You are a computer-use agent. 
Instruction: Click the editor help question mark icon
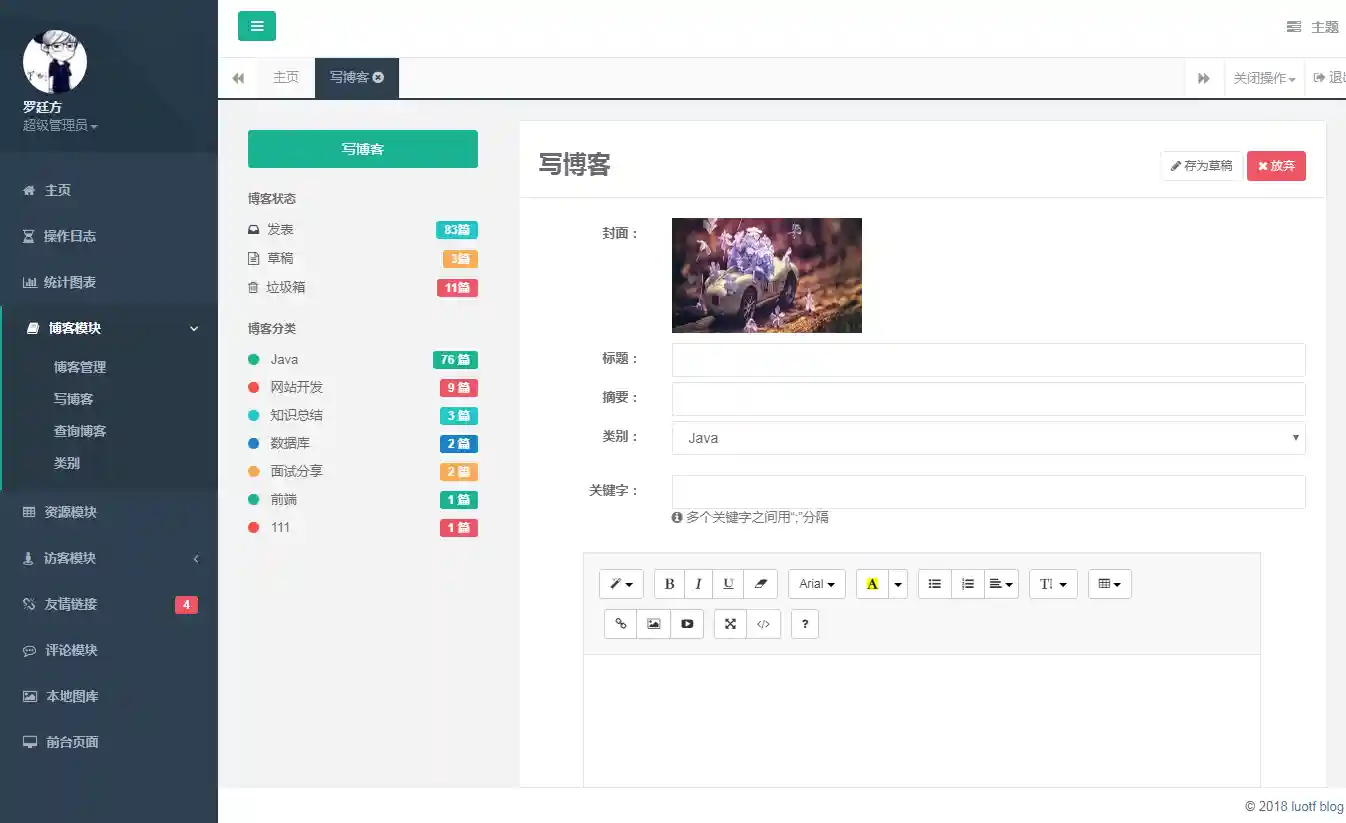[804, 623]
